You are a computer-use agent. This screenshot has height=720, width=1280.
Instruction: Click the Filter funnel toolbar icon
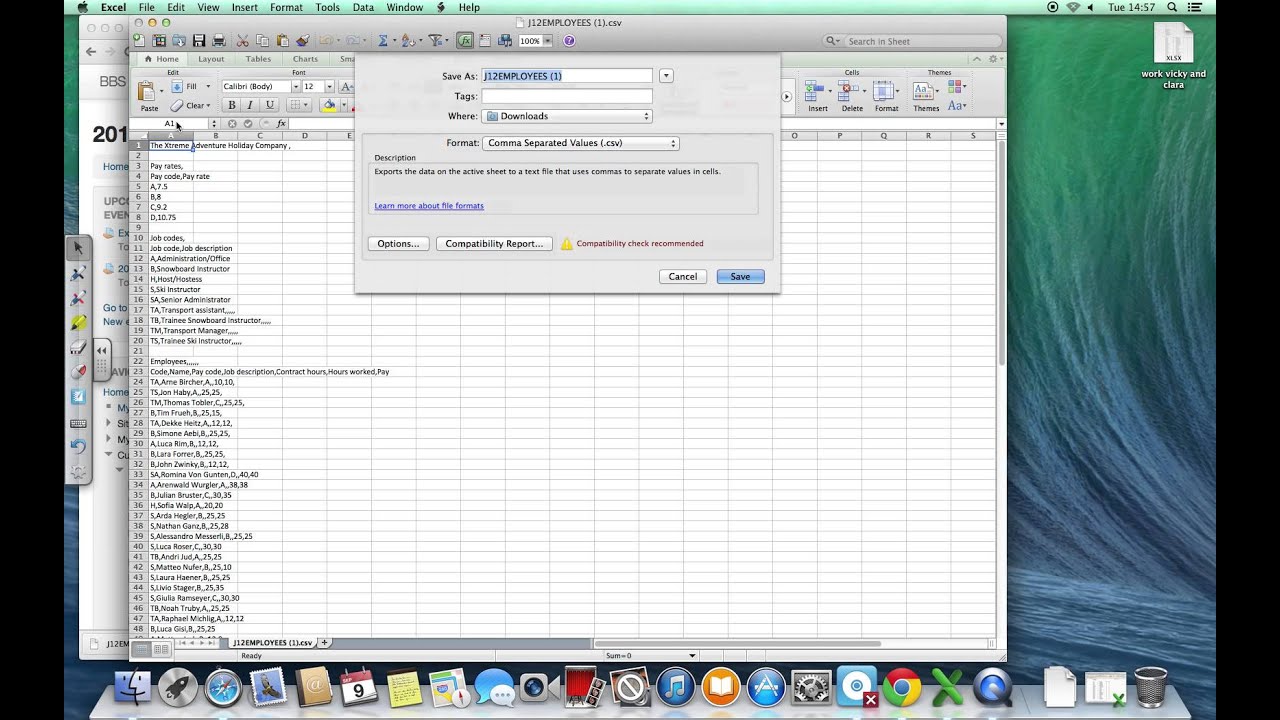435,41
